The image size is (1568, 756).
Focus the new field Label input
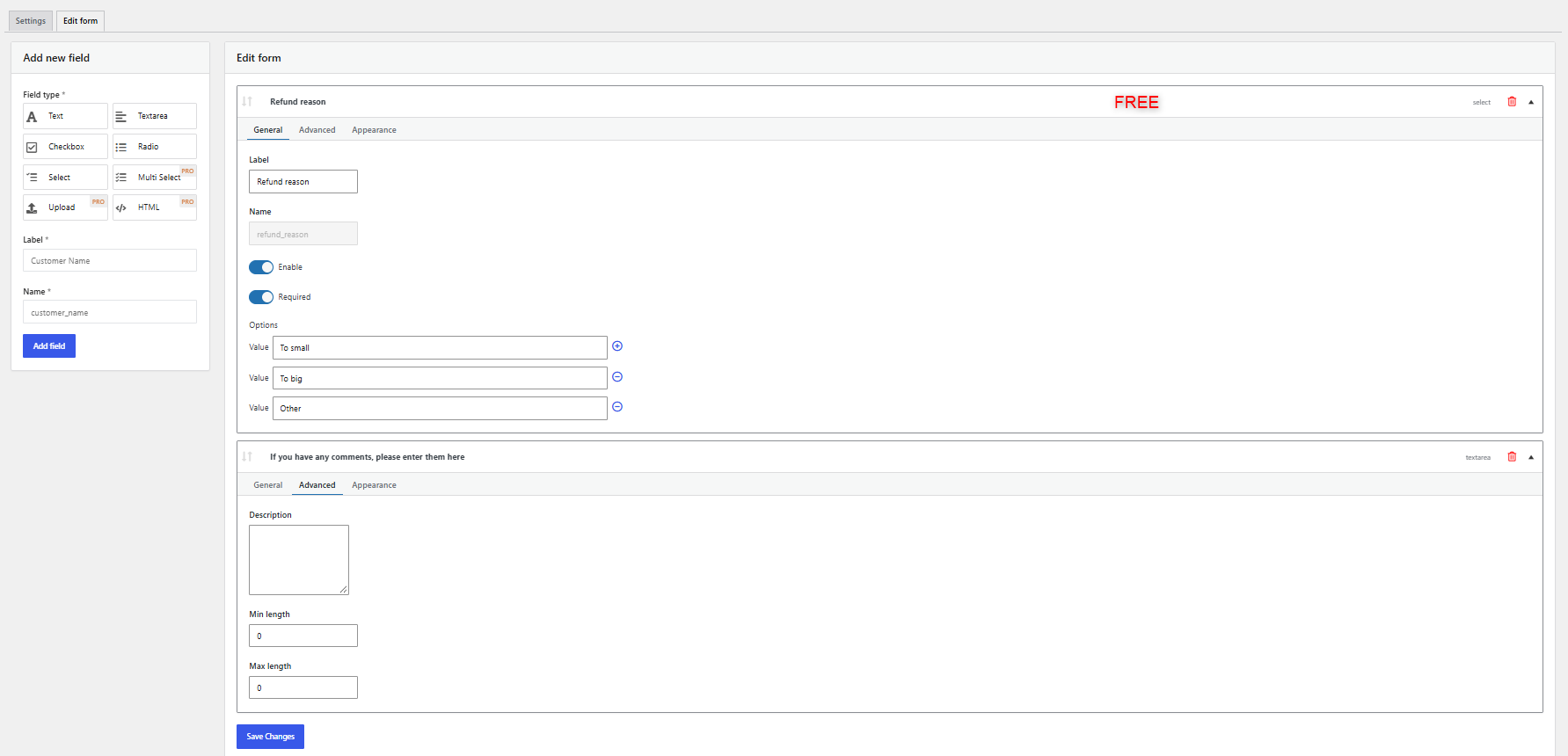pyautogui.click(x=110, y=260)
